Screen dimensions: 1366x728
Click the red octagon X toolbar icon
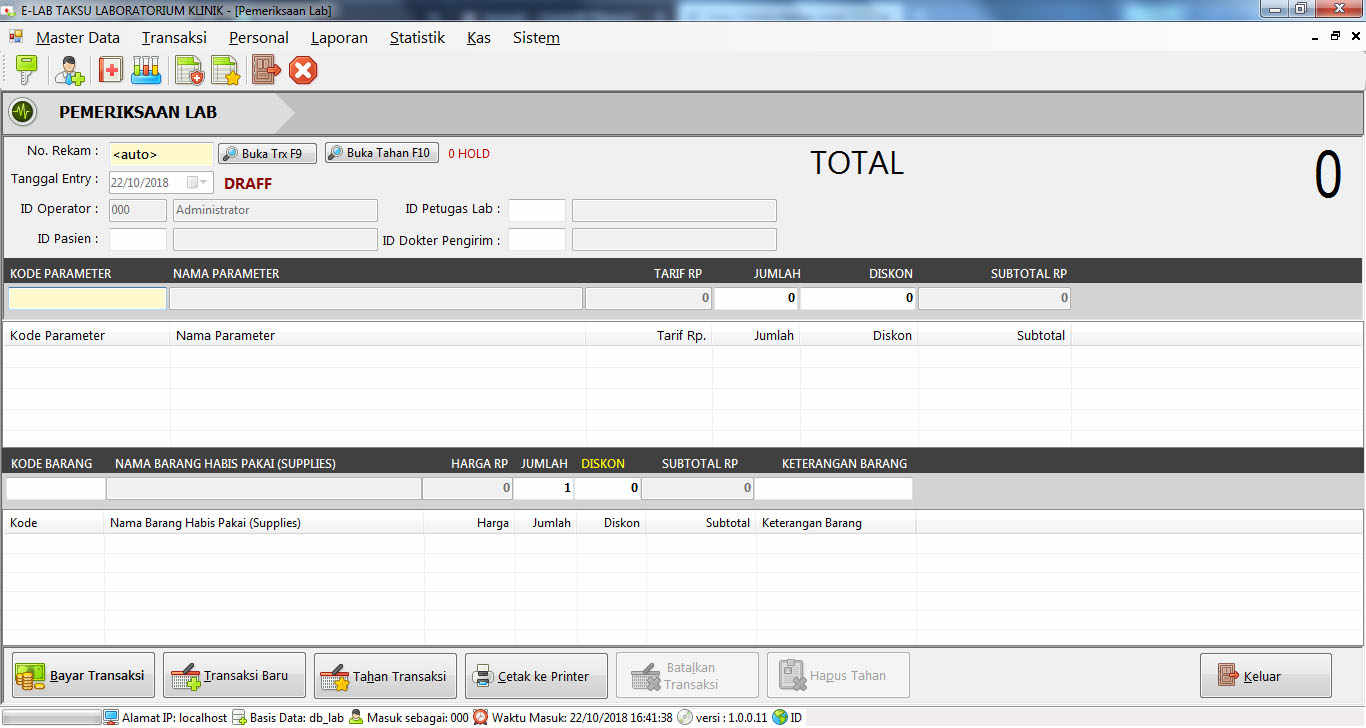coord(303,70)
